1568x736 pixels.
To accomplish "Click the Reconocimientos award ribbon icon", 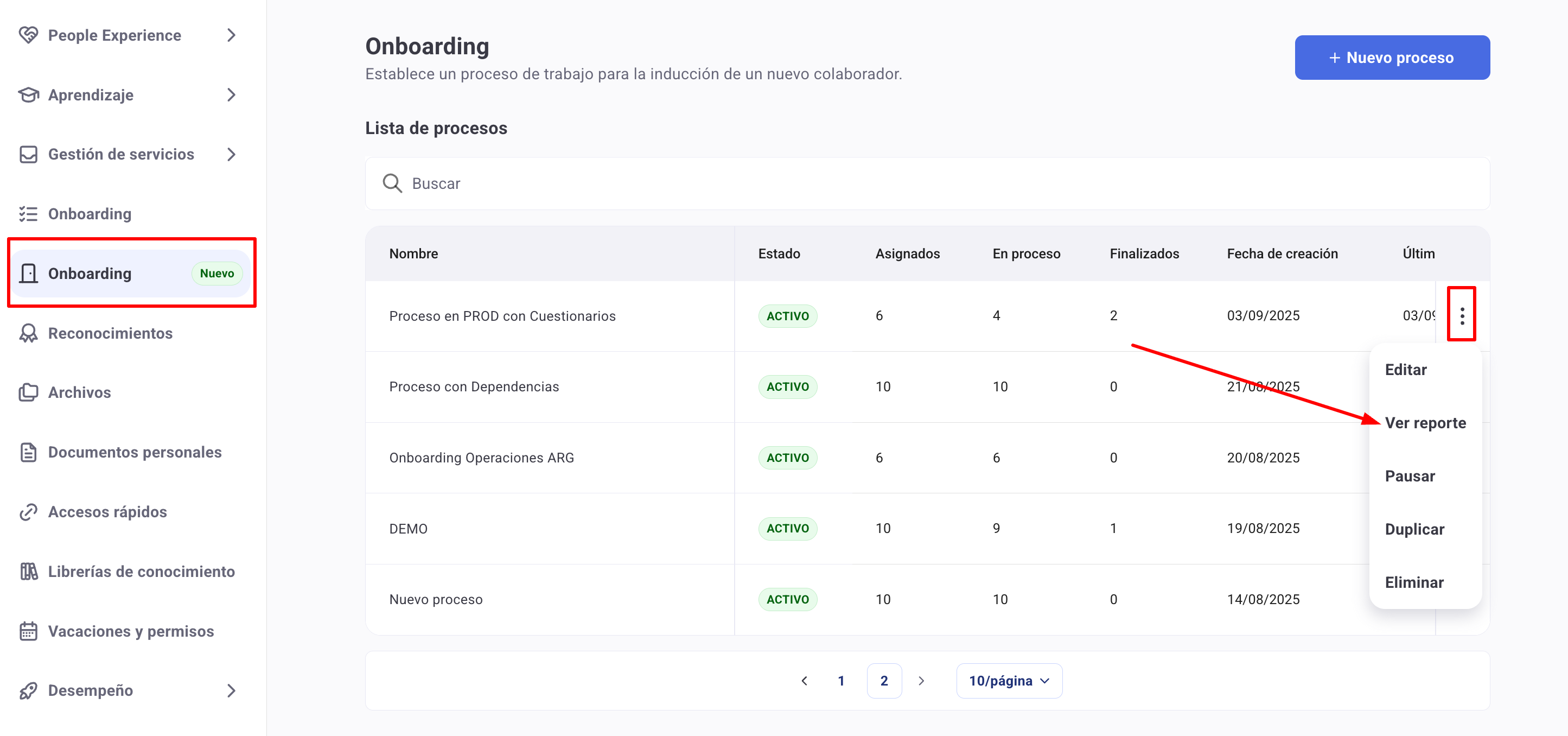I will (x=28, y=333).
